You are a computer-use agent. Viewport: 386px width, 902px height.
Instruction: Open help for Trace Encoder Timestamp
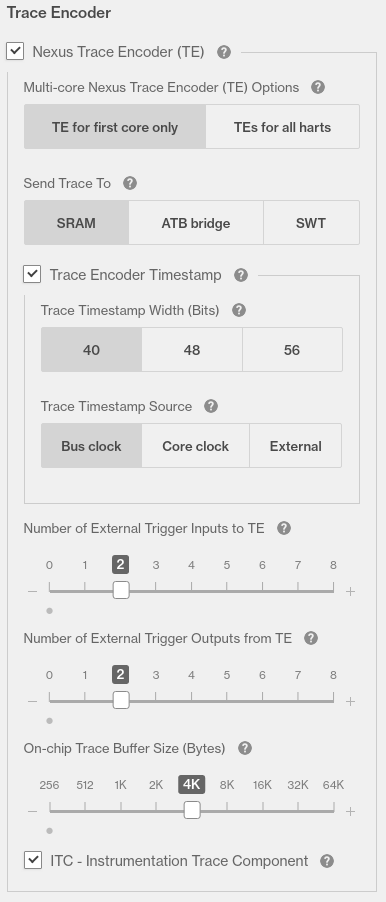click(241, 275)
